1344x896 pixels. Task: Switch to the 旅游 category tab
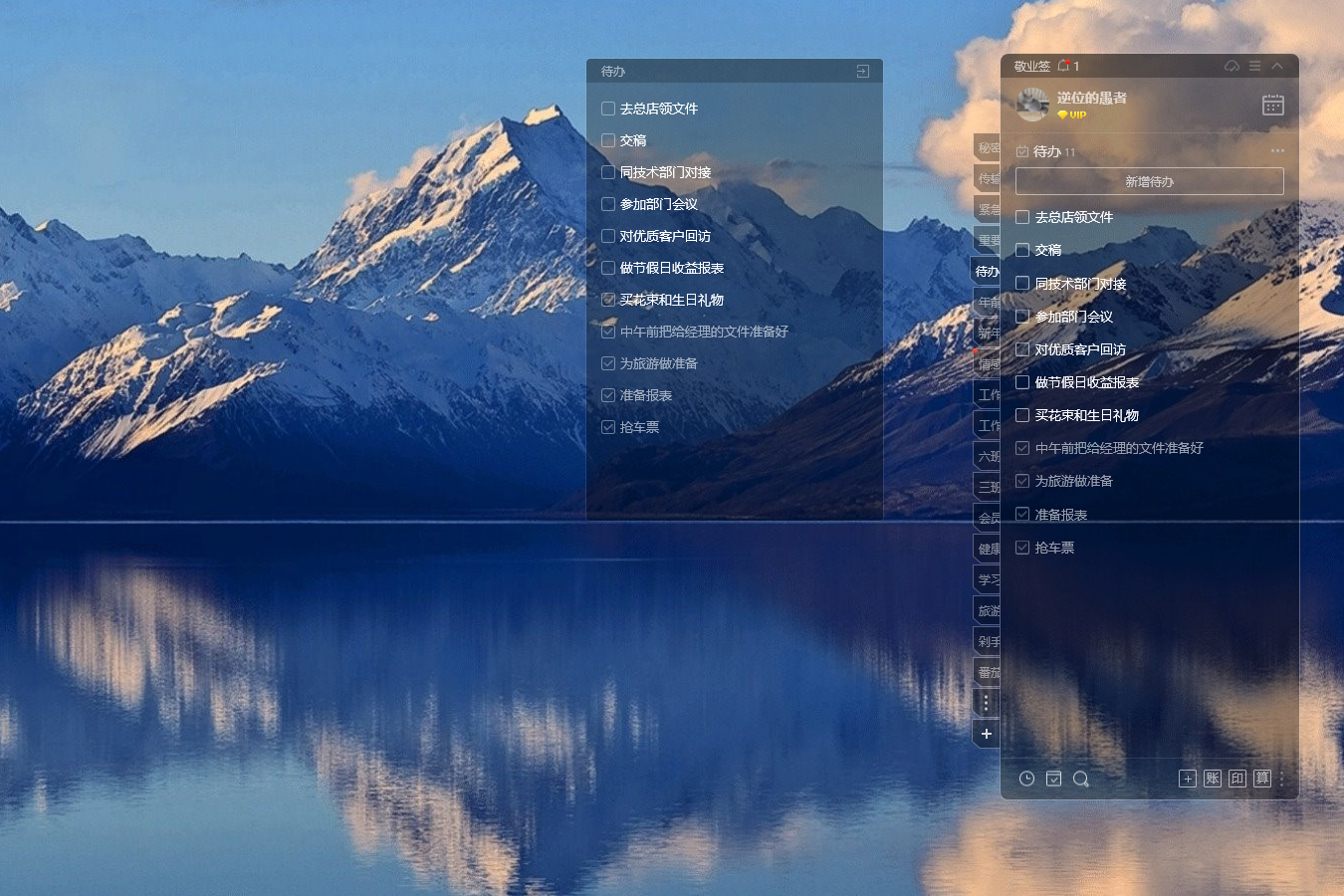tap(987, 610)
